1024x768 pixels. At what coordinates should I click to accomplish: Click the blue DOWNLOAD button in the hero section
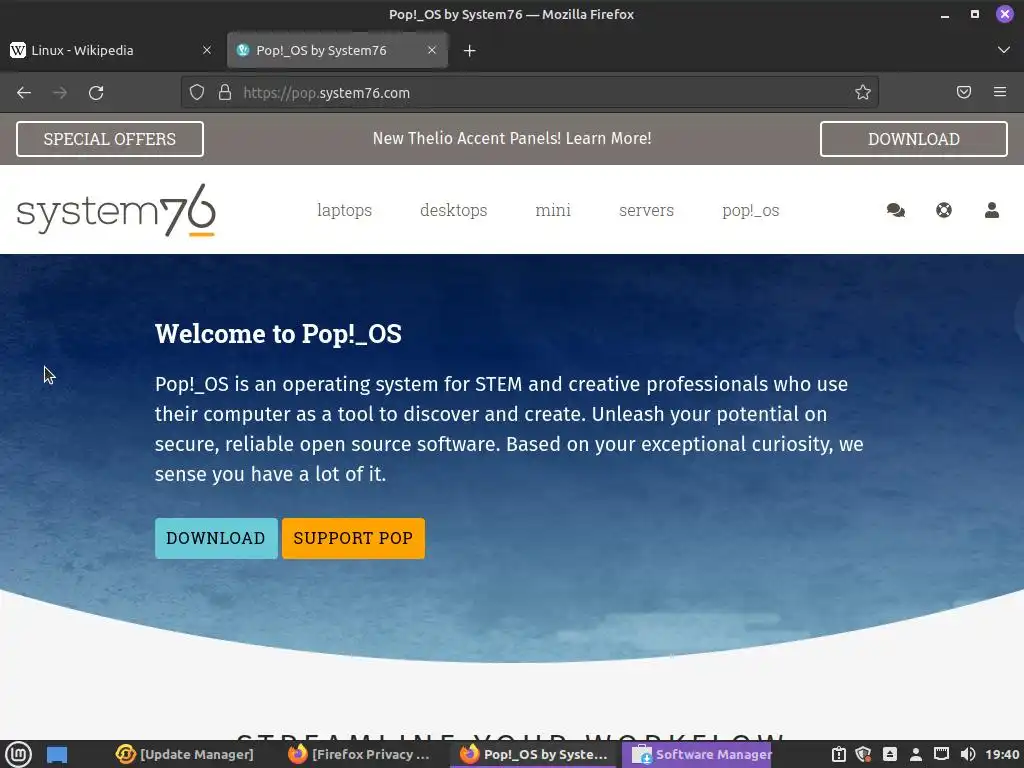click(x=216, y=538)
